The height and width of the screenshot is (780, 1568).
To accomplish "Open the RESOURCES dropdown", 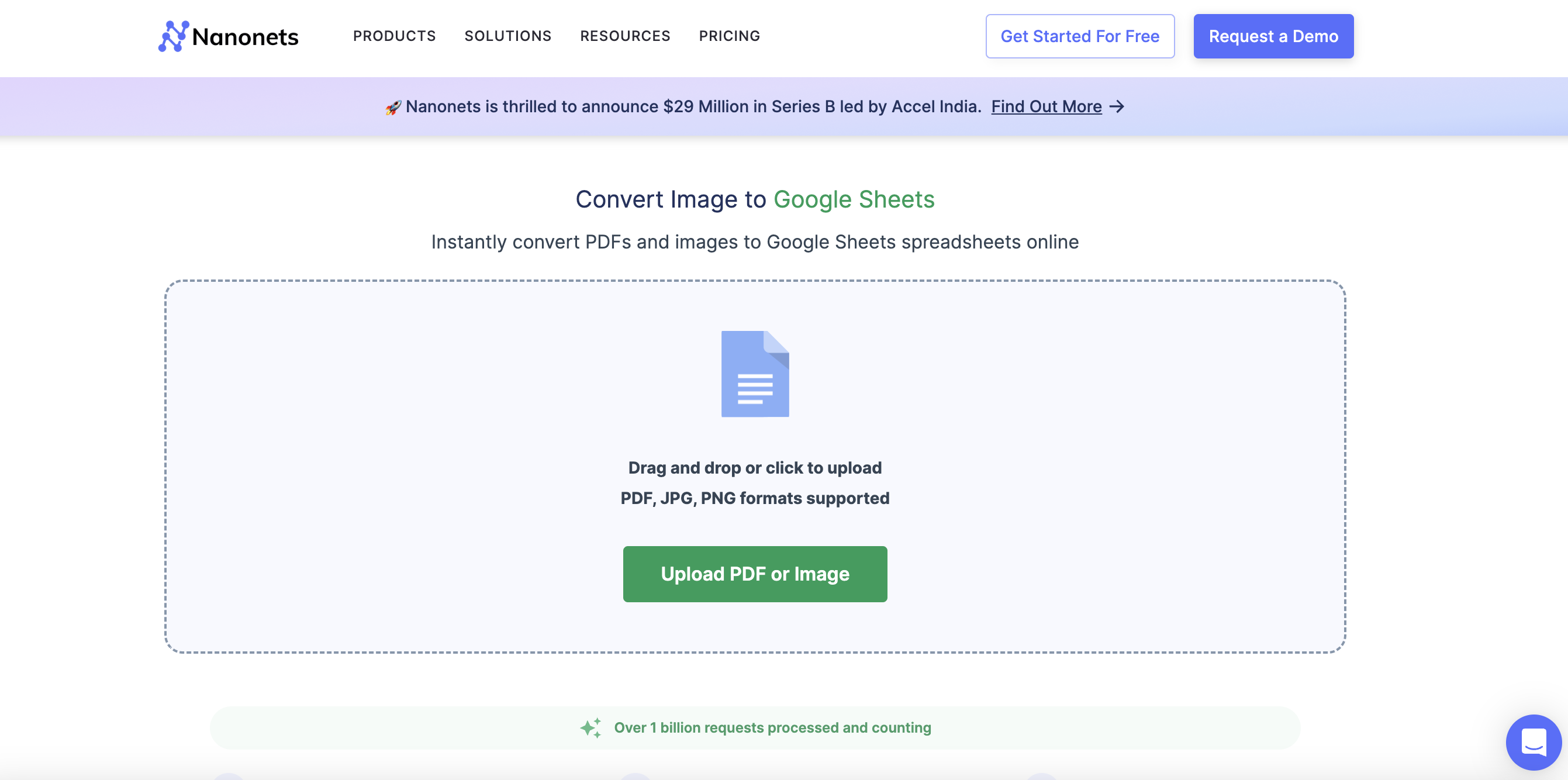I will tap(624, 36).
